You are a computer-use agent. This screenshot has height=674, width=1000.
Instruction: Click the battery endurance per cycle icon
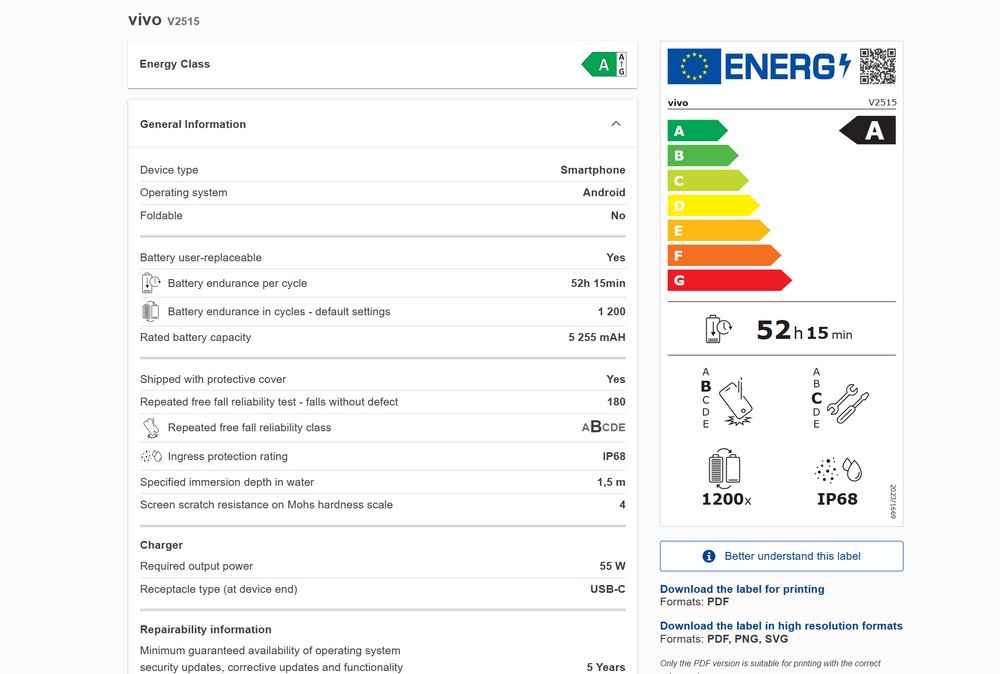151,283
